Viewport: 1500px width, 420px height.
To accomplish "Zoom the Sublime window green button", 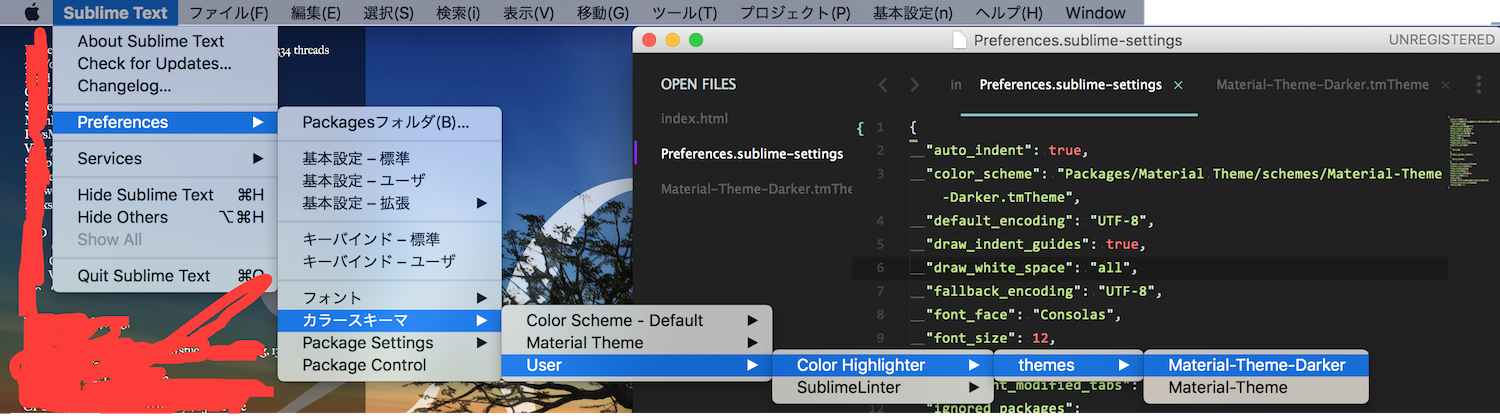I will 696,40.
